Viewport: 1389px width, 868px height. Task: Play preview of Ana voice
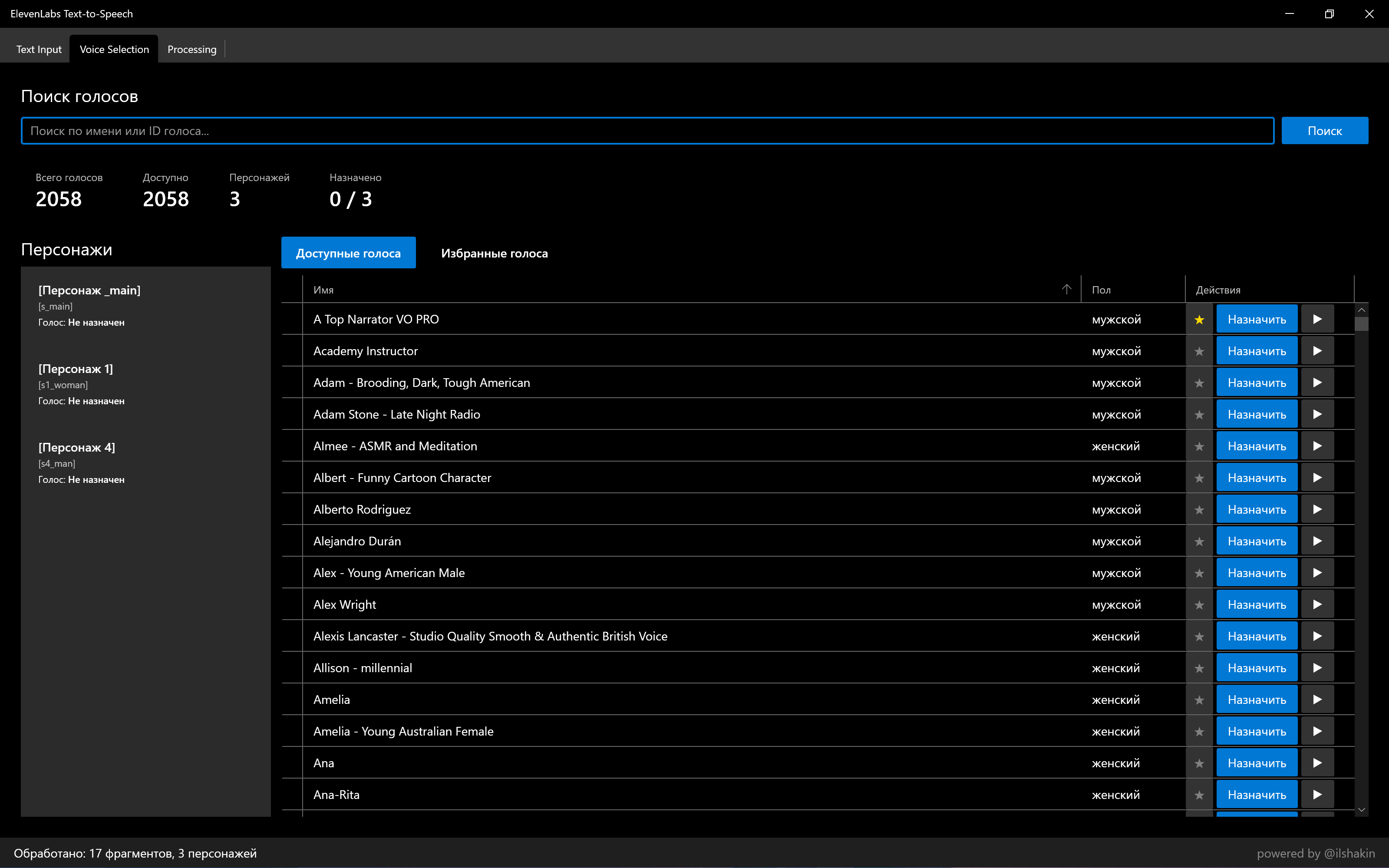1316,763
